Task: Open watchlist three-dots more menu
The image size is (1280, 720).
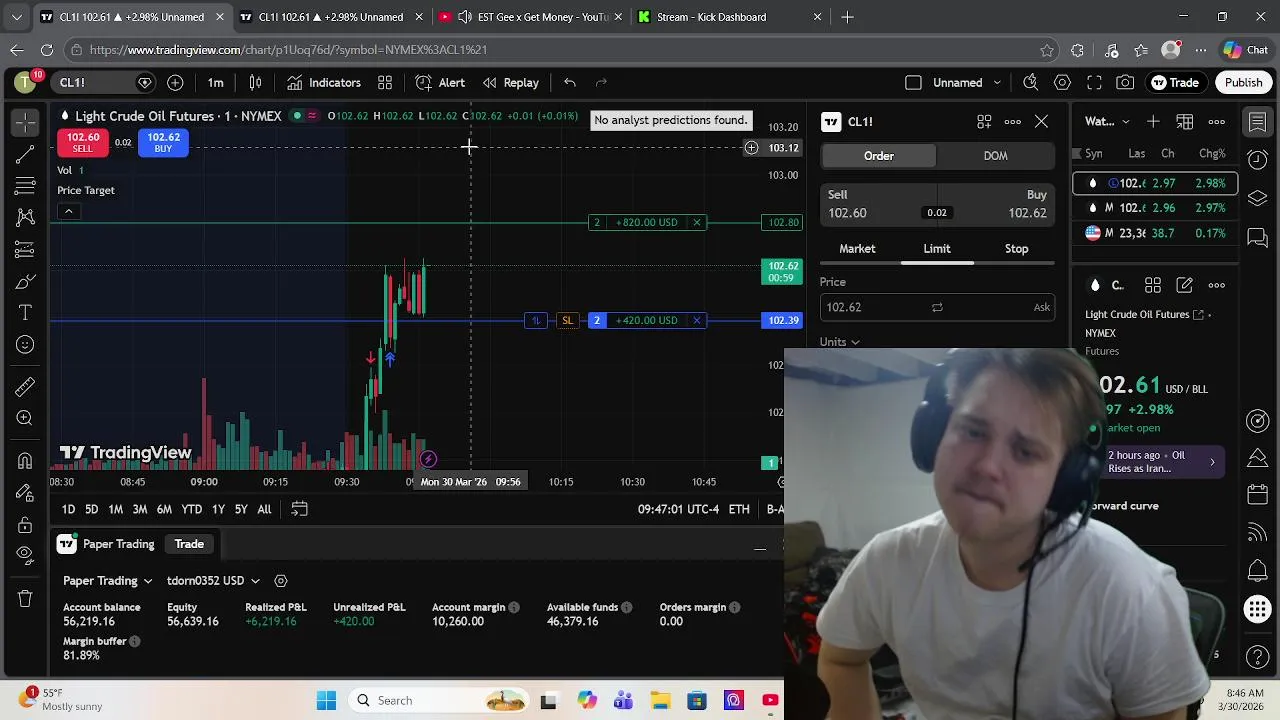Action: click(x=1217, y=122)
